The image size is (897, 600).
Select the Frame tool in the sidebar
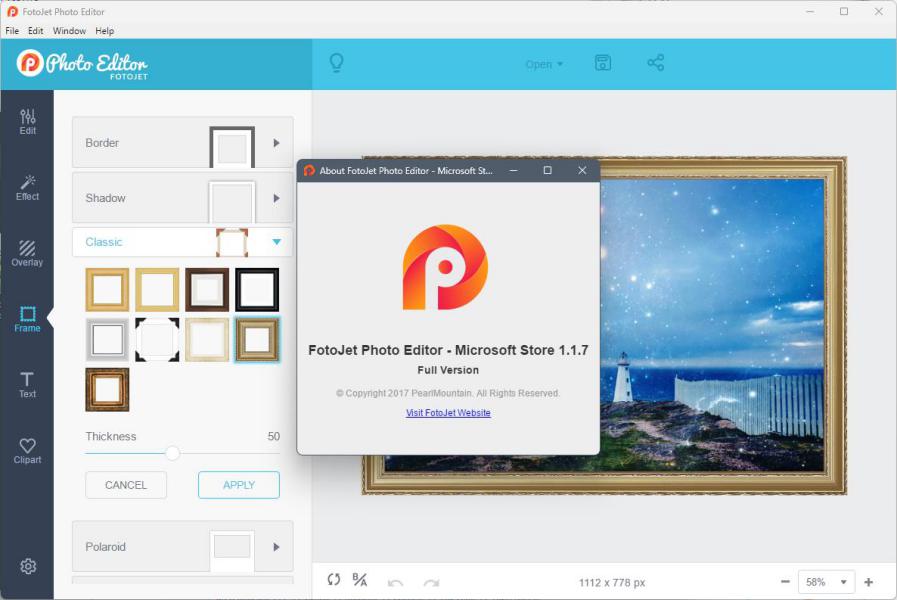[x=27, y=319]
